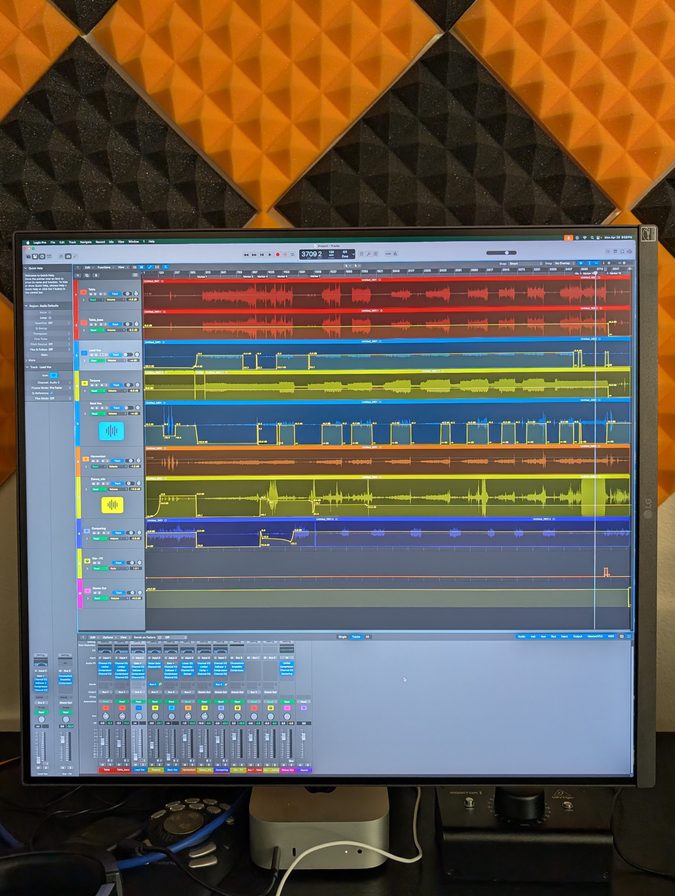Viewport: 675px width, 896px height.
Task: Open the Track menu in menu bar
Action: tap(72, 242)
